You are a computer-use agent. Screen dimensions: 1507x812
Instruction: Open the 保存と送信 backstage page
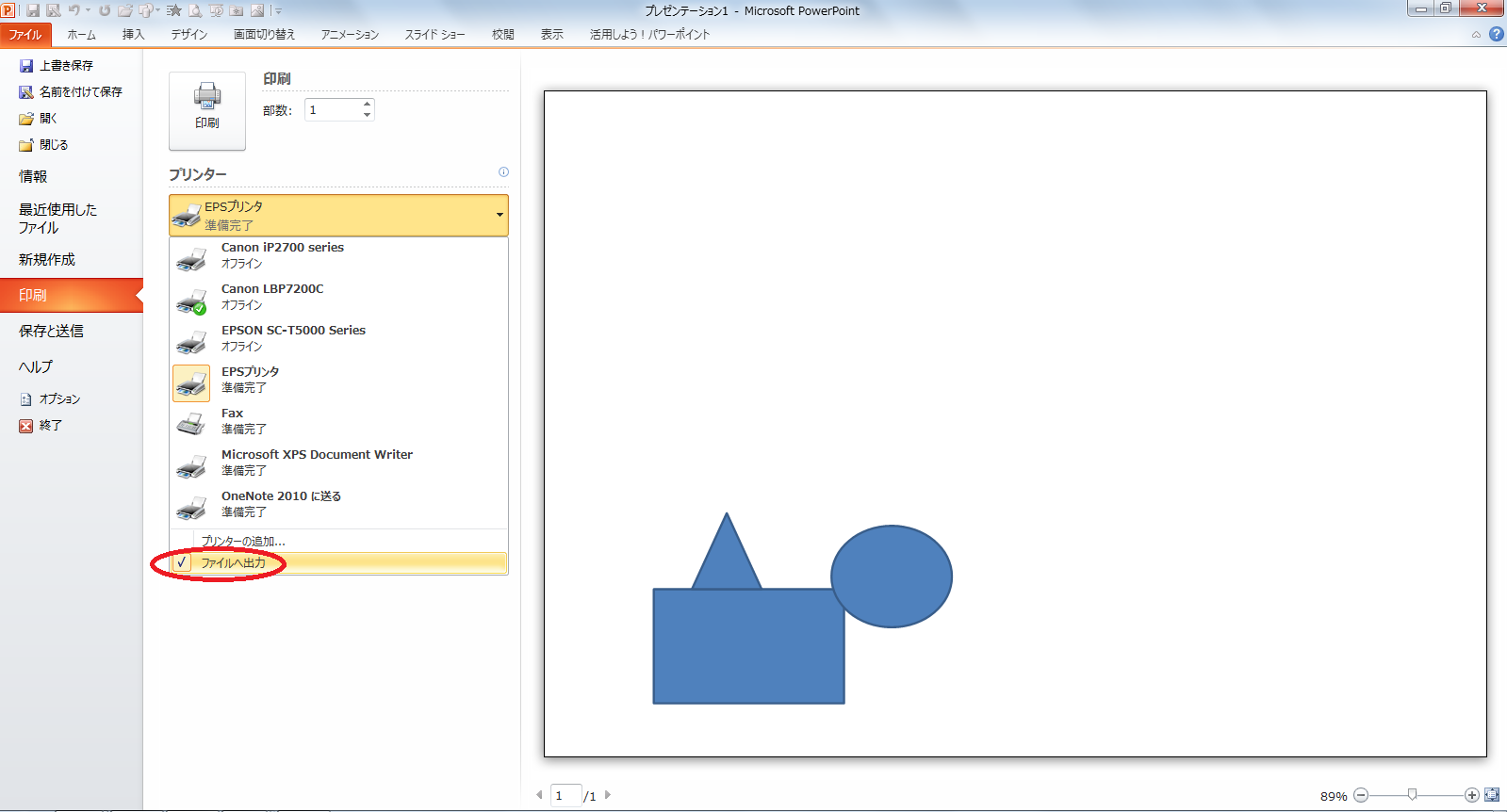click(x=51, y=332)
